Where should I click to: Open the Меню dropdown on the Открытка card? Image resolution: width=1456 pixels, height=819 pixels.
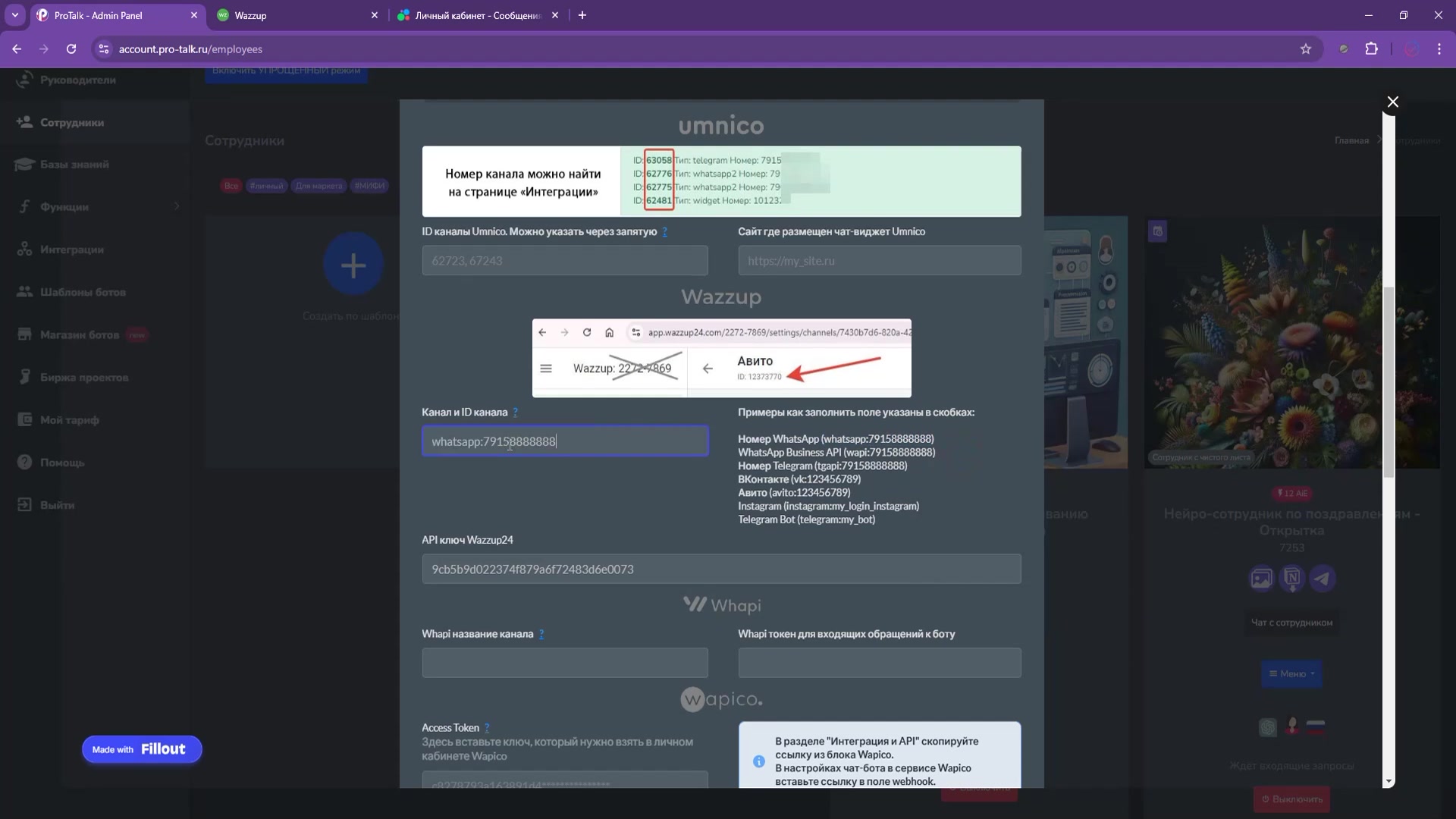[x=1292, y=673]
